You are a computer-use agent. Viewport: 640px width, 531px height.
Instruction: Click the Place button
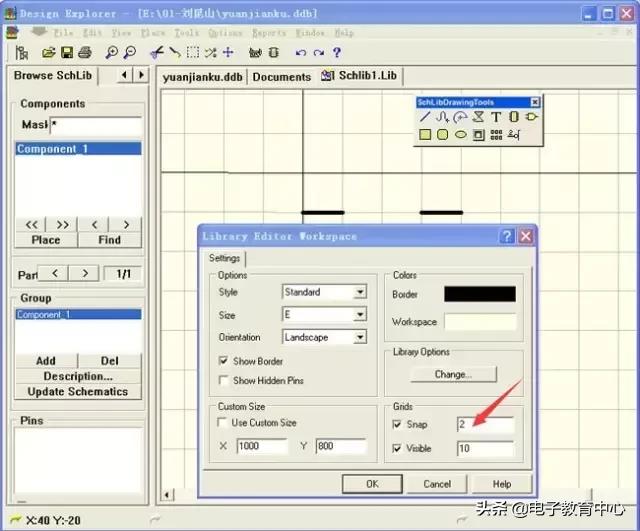[46, 240]
